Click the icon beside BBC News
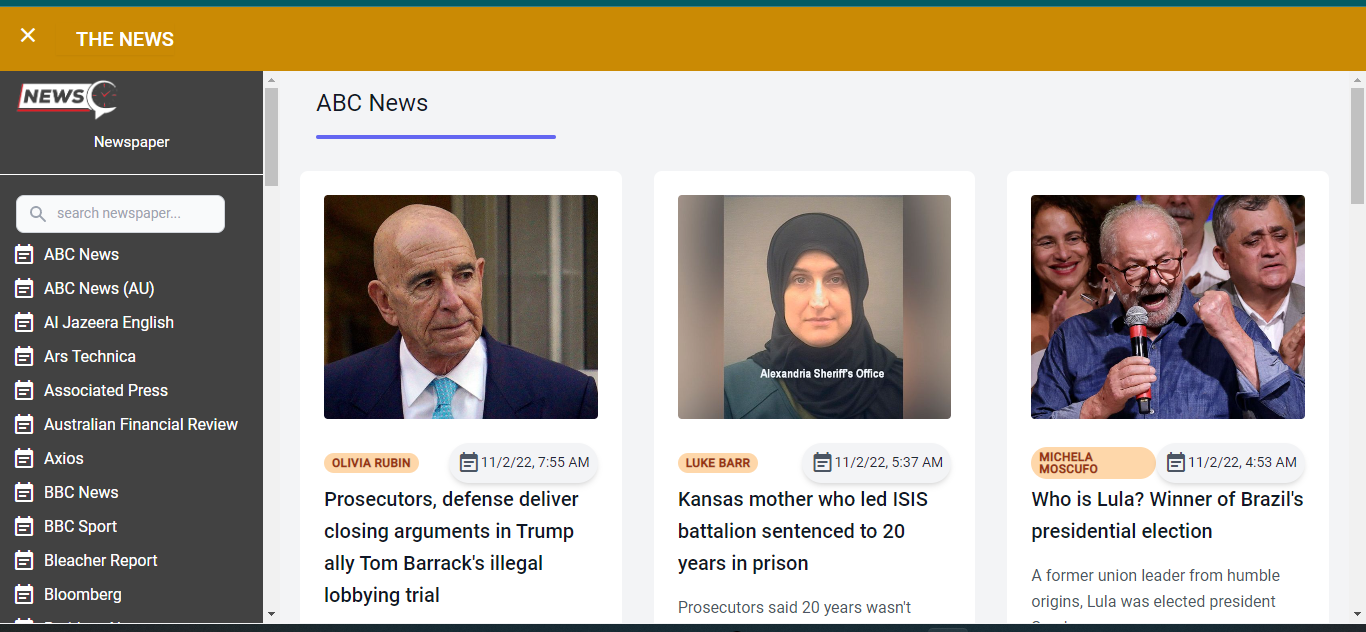Viewport: 1366px width, 632px height. click(24, 493)
